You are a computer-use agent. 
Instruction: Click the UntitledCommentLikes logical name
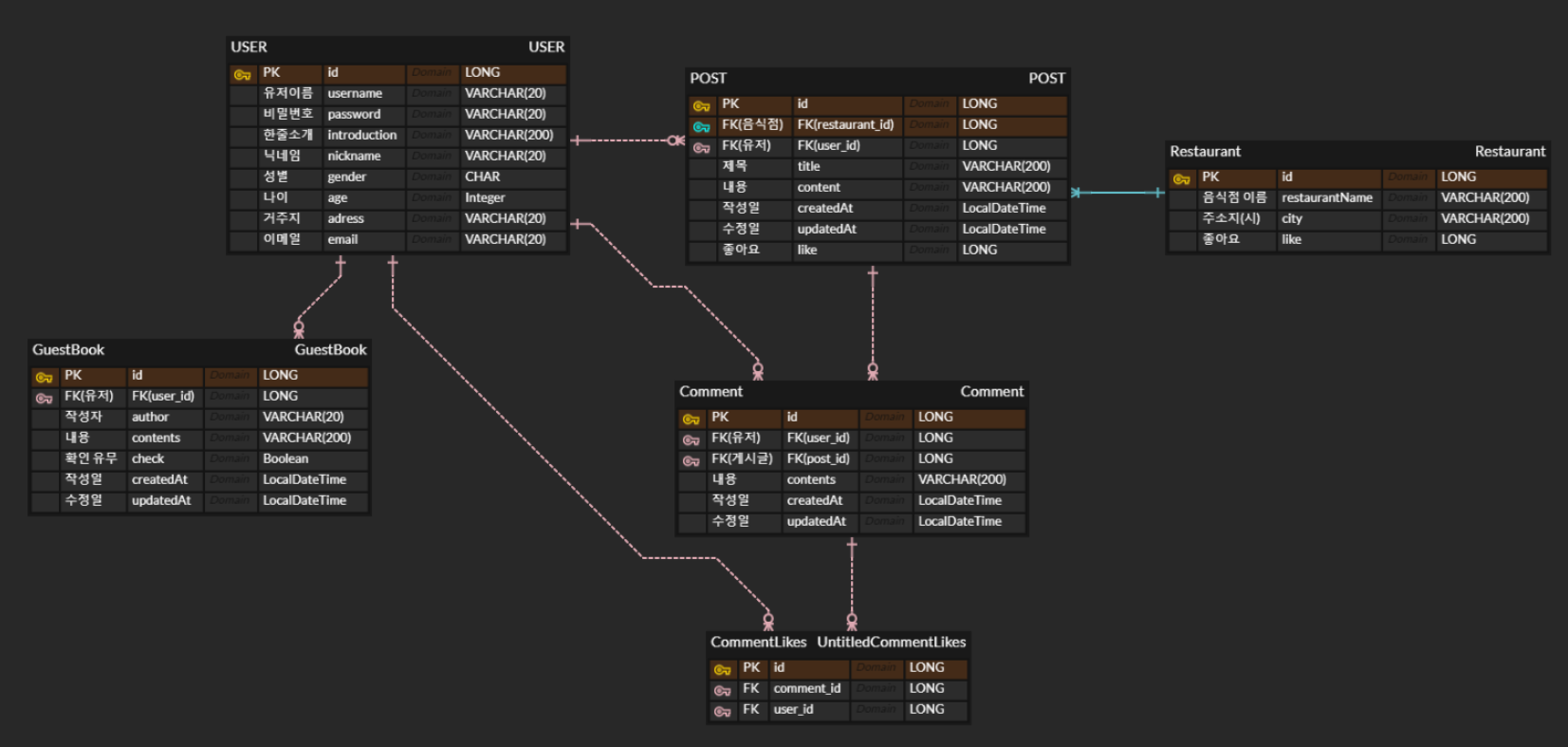pyautogui.click(x=891, y=642)
